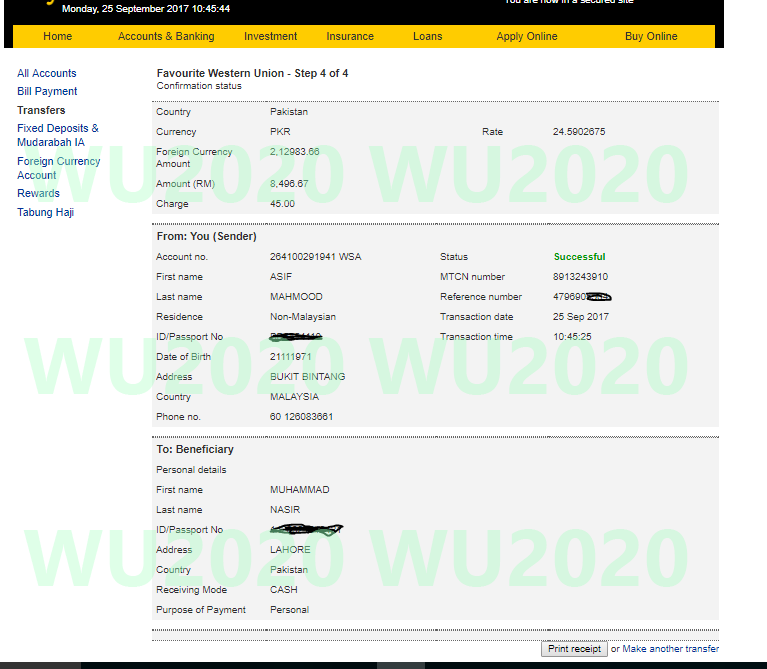Open the Tabung Haji link
This screenshot has width=767, height=669.
[x=45, y=212]
